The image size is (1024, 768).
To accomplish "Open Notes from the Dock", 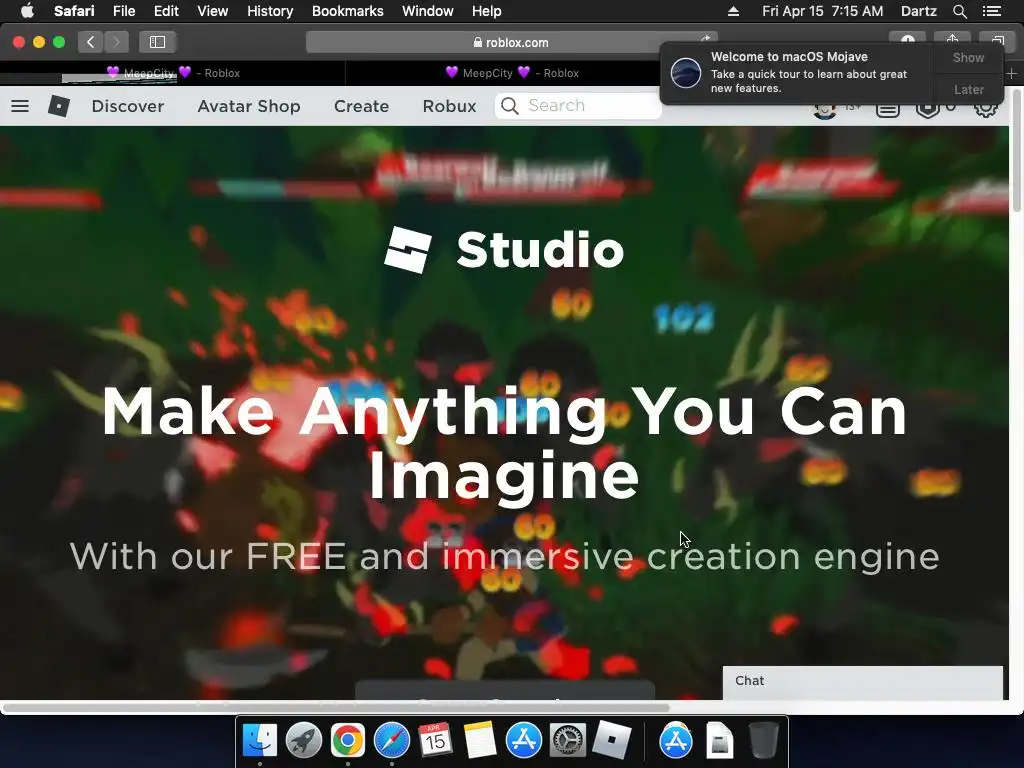I will tap(479, 741).
